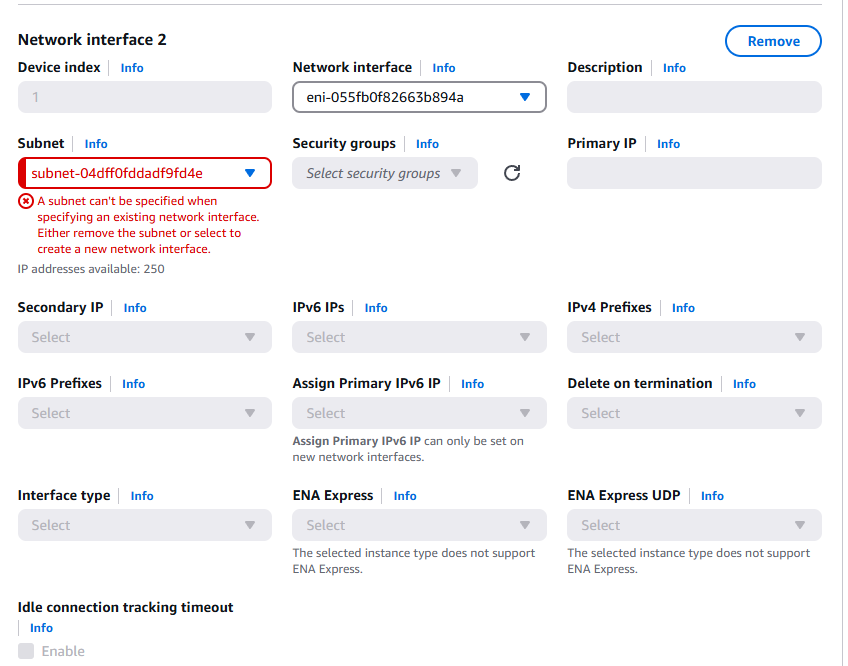Screen dimensions: 848x666
Task: Open the Interface type dropdown
Action: [144, 525]
